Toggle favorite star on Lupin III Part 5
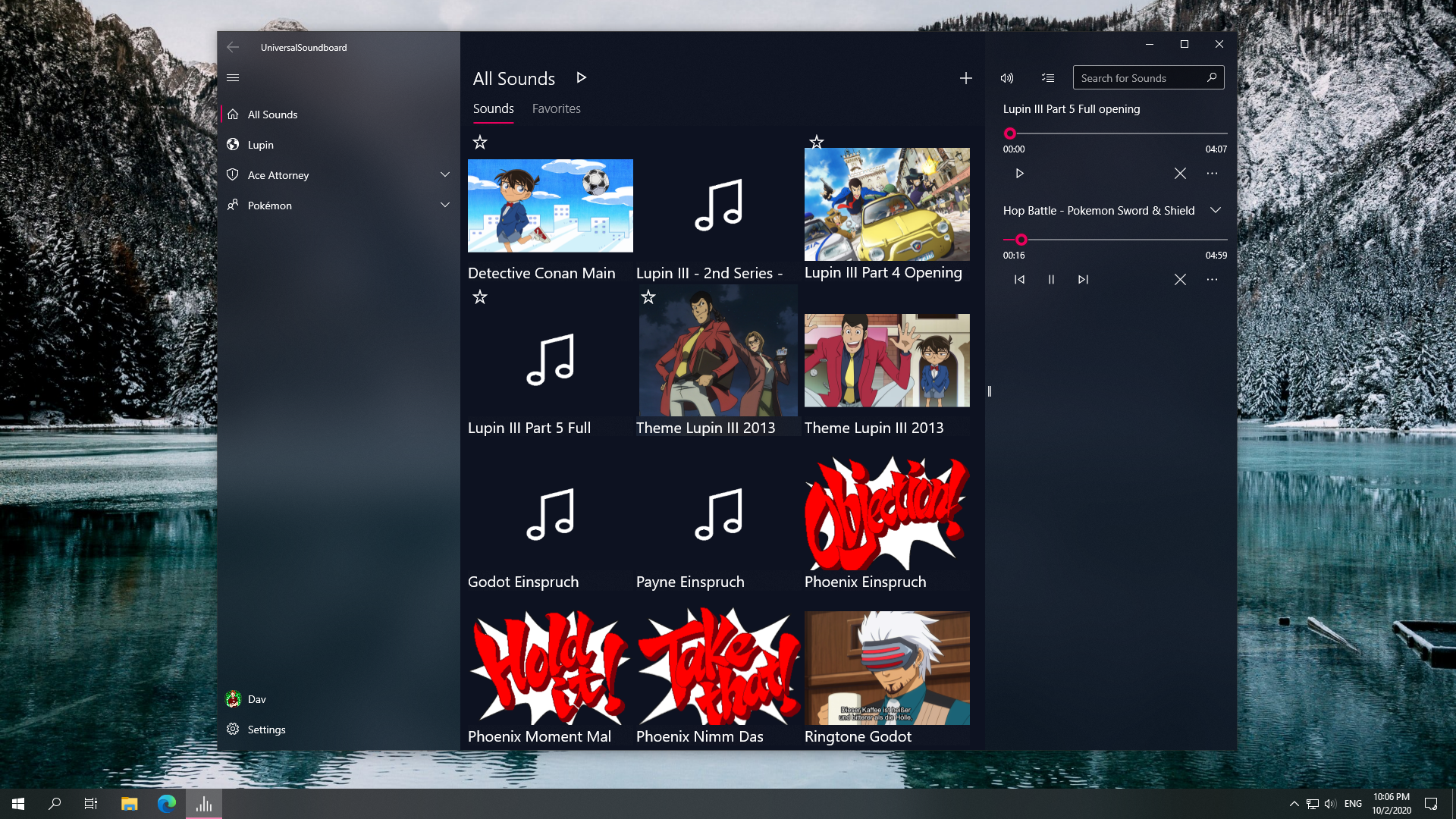1456x819 pixels. point(480,297)
